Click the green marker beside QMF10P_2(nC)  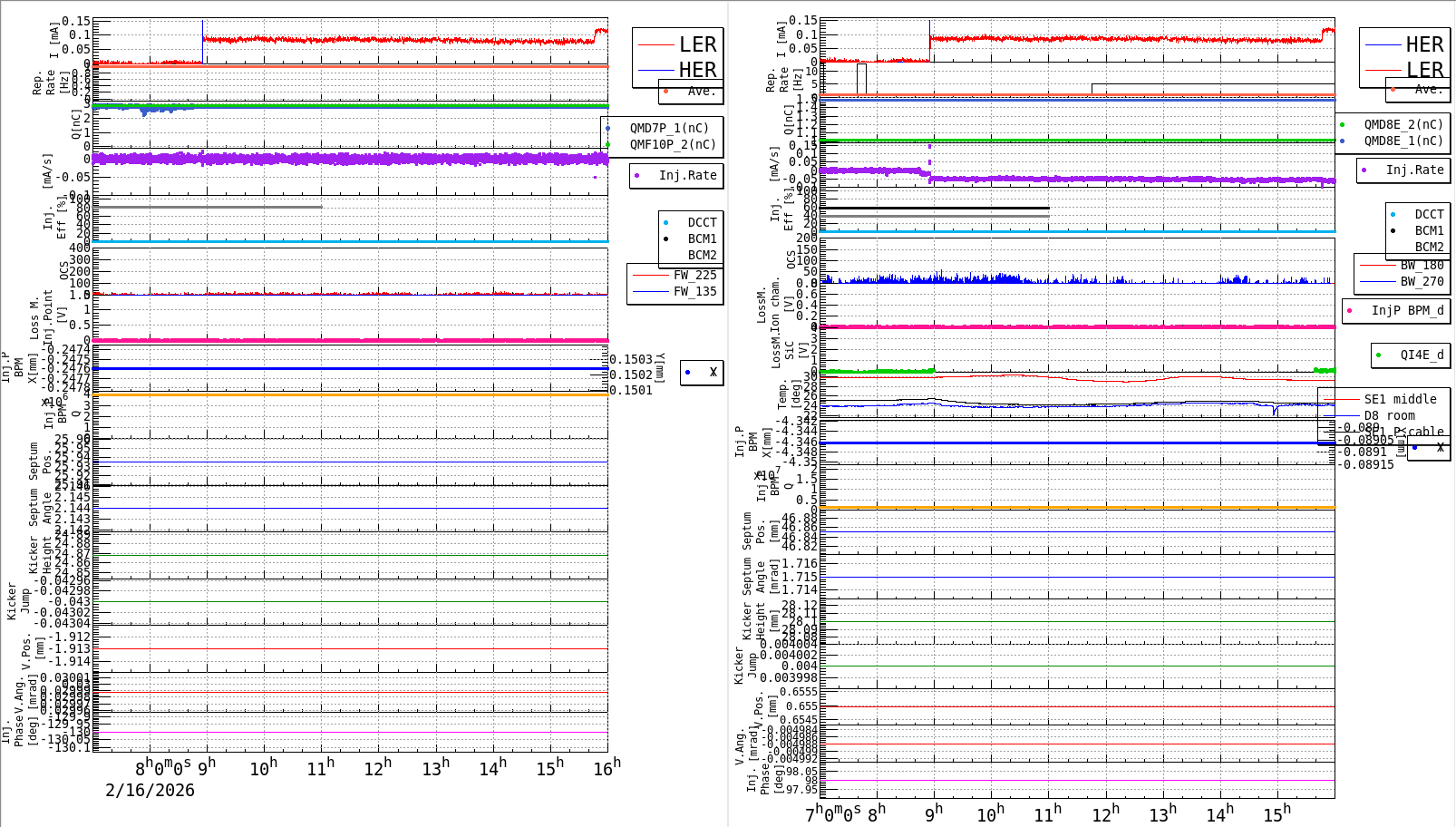click(x=608, y=145)
